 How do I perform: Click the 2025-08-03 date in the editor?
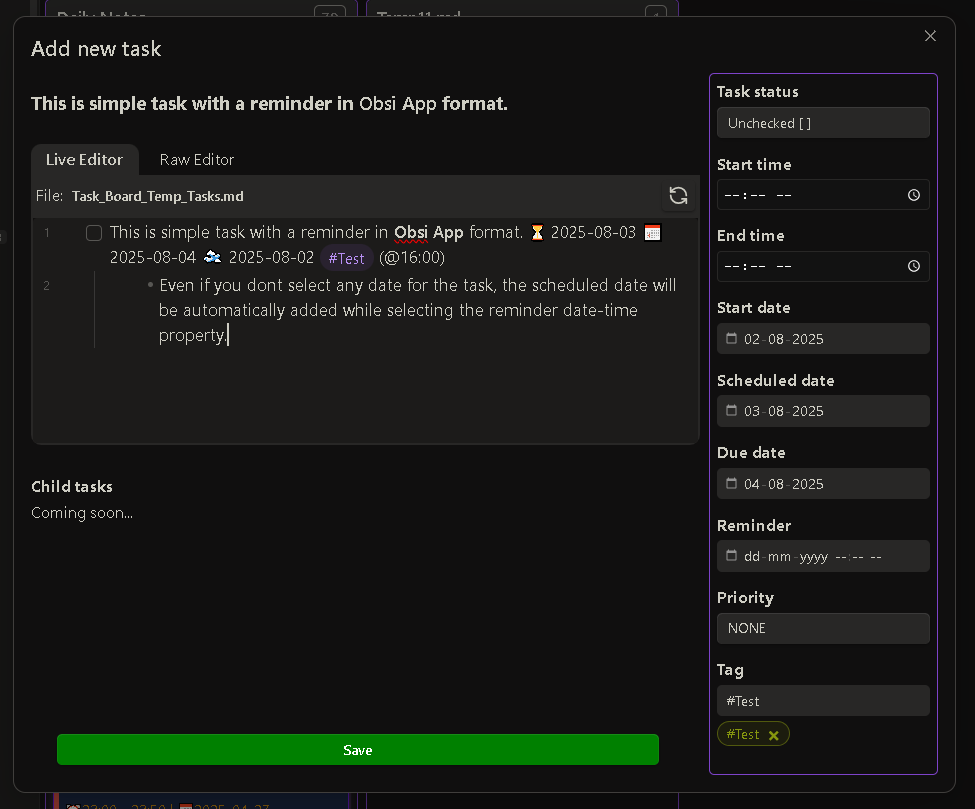pyautogui.click(x=593, y=233)
